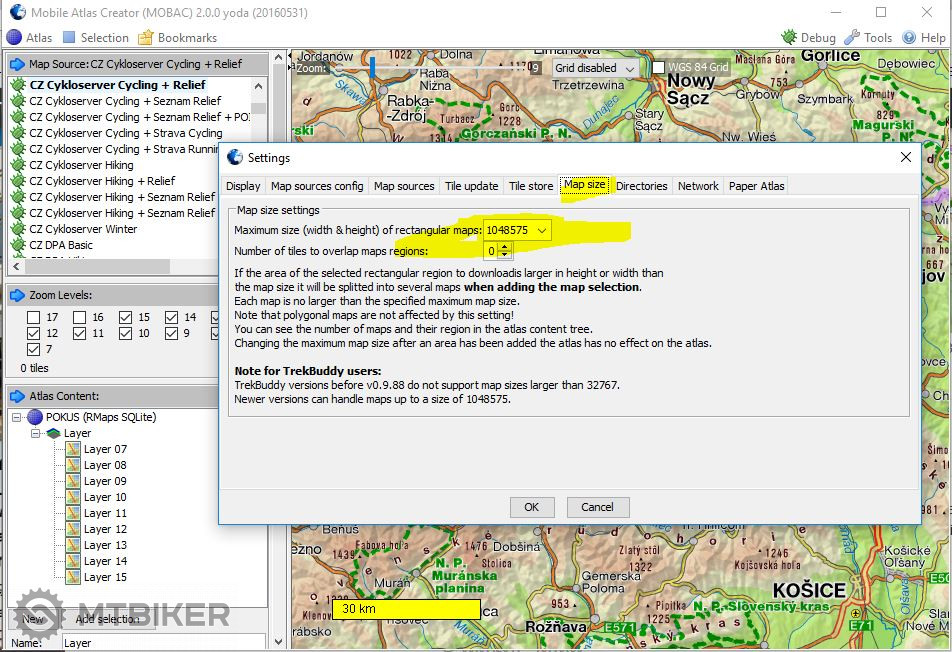Switch to the Tile store tab
Image resolution: width=952 pixels, height=652 pixels.
pyautogui.click(x=530, y=186)
